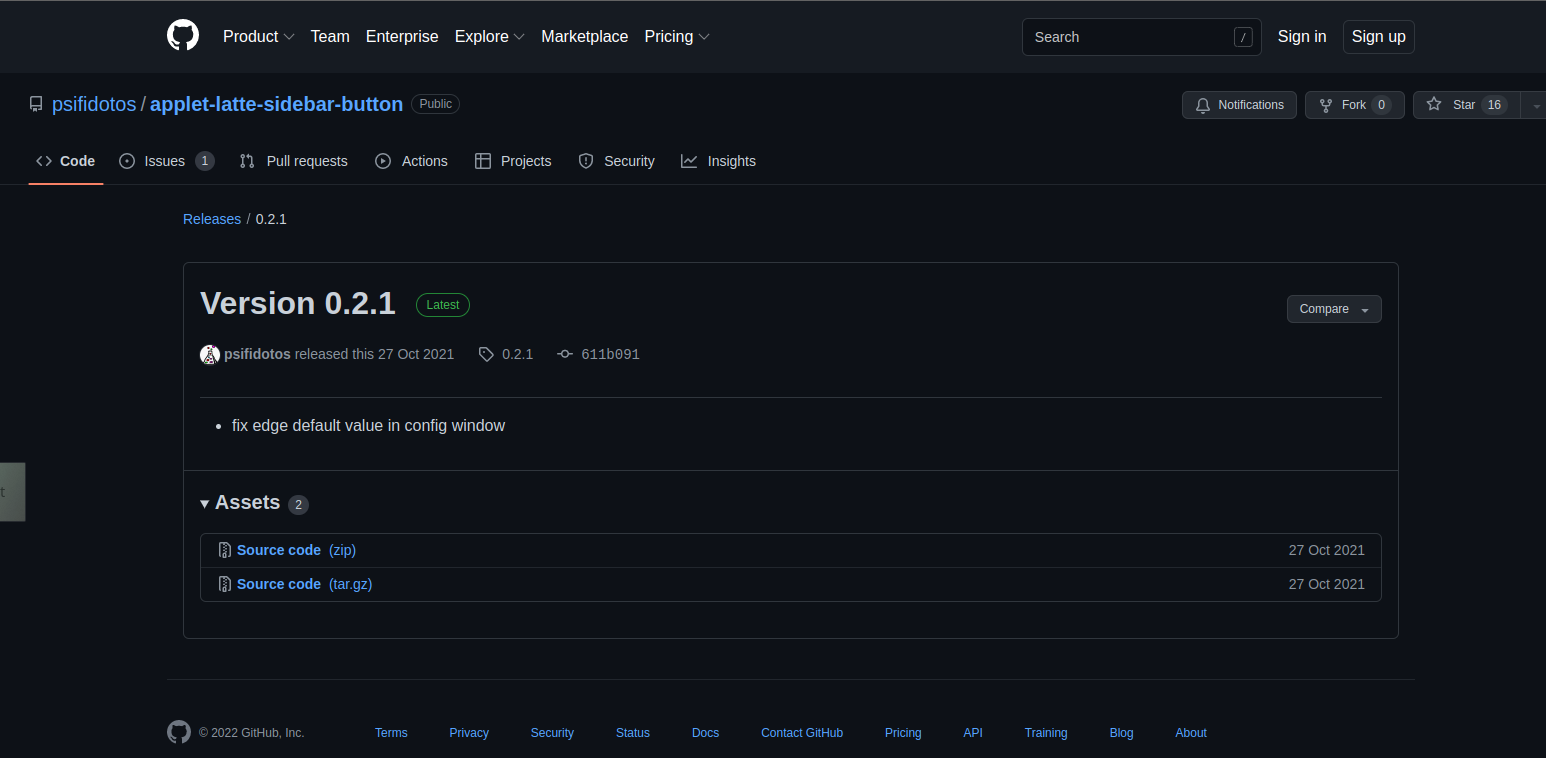Open the About footer link
The image size is (1546, 758).
coord(1191,733)
